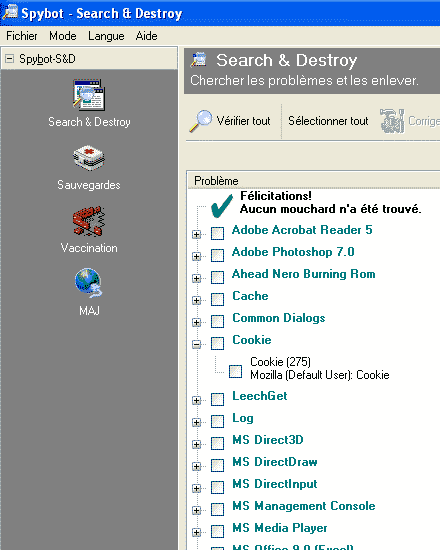Select the MS Management Console row text
The width and height of the screenshot is (440, 550).
pyautogui.click(x=304, y=506)
